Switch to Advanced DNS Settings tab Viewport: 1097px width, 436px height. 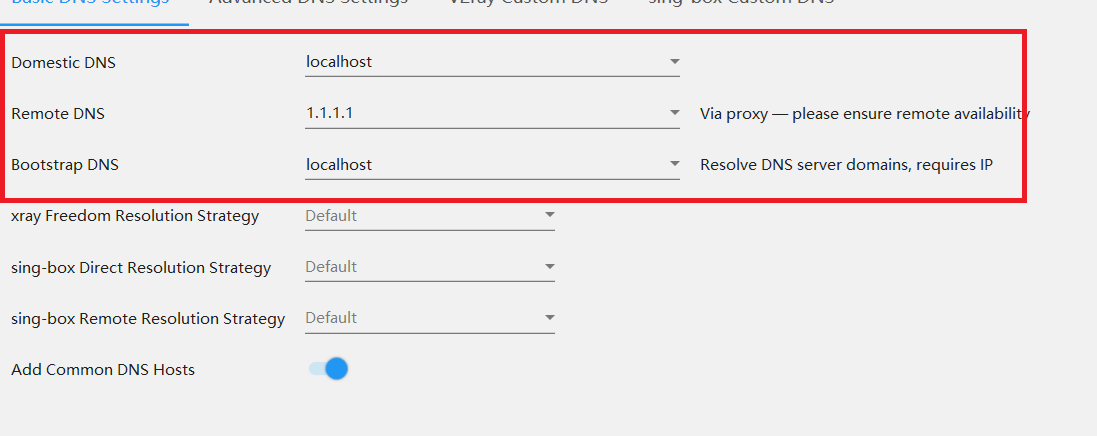coord(308,3)
